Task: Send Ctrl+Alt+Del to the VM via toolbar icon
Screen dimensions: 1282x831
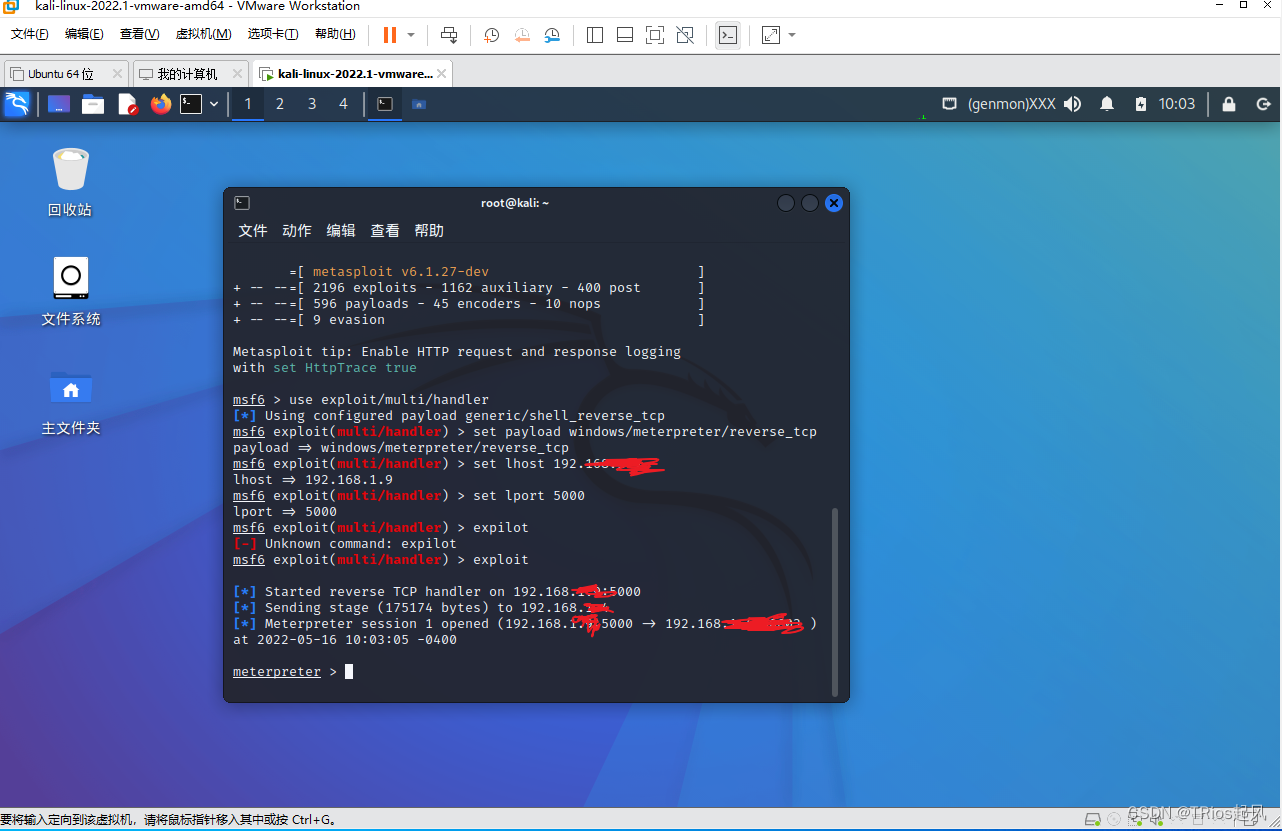Action: pyautogui.click(x=449, y=35)
